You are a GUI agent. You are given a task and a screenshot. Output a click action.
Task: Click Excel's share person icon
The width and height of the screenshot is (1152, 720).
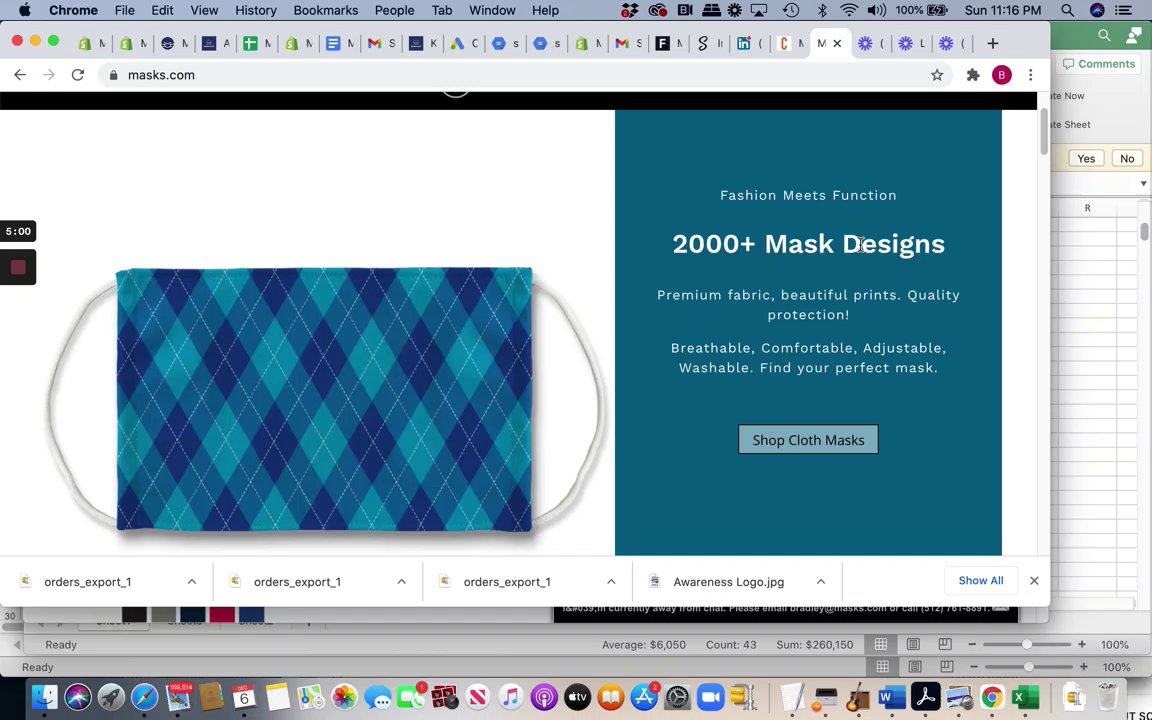tap(1133, 35)
